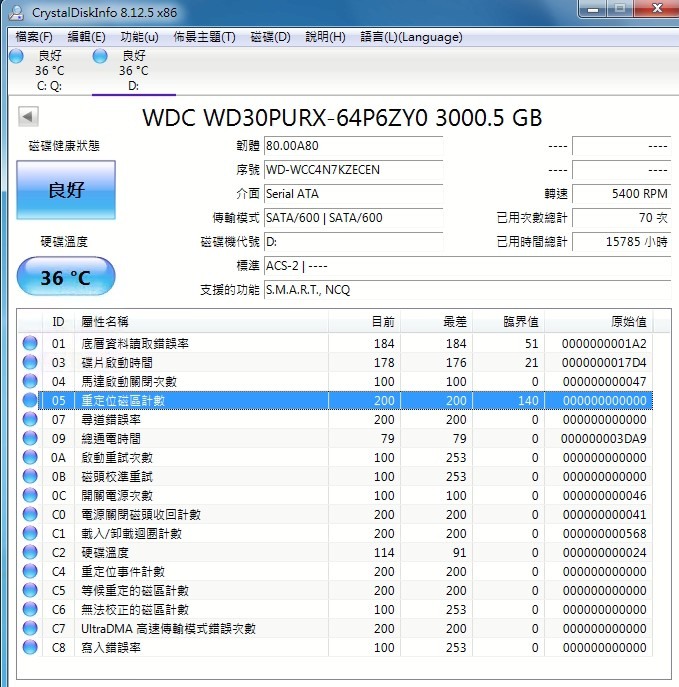Click status orb of attribute 0A

tap(30, 457)
